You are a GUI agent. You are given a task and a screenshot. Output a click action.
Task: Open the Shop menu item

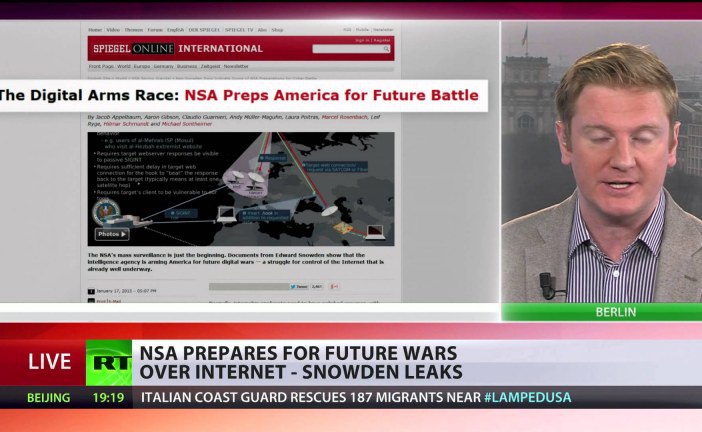click(277, 30)
